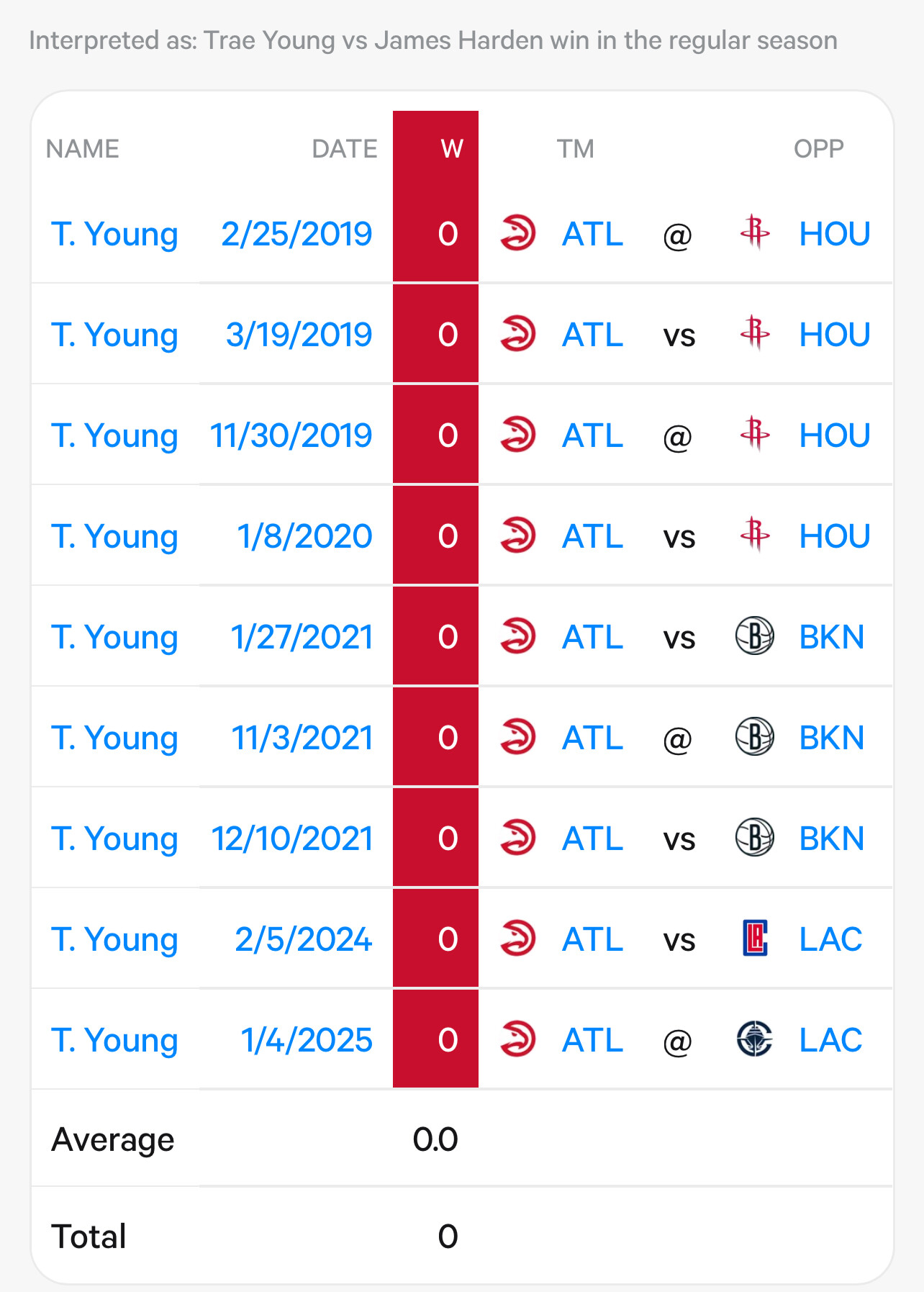The image size is (924, 1292).
Task: Click Nets logo in 1/27/2021 row
Action: [755, 636]
